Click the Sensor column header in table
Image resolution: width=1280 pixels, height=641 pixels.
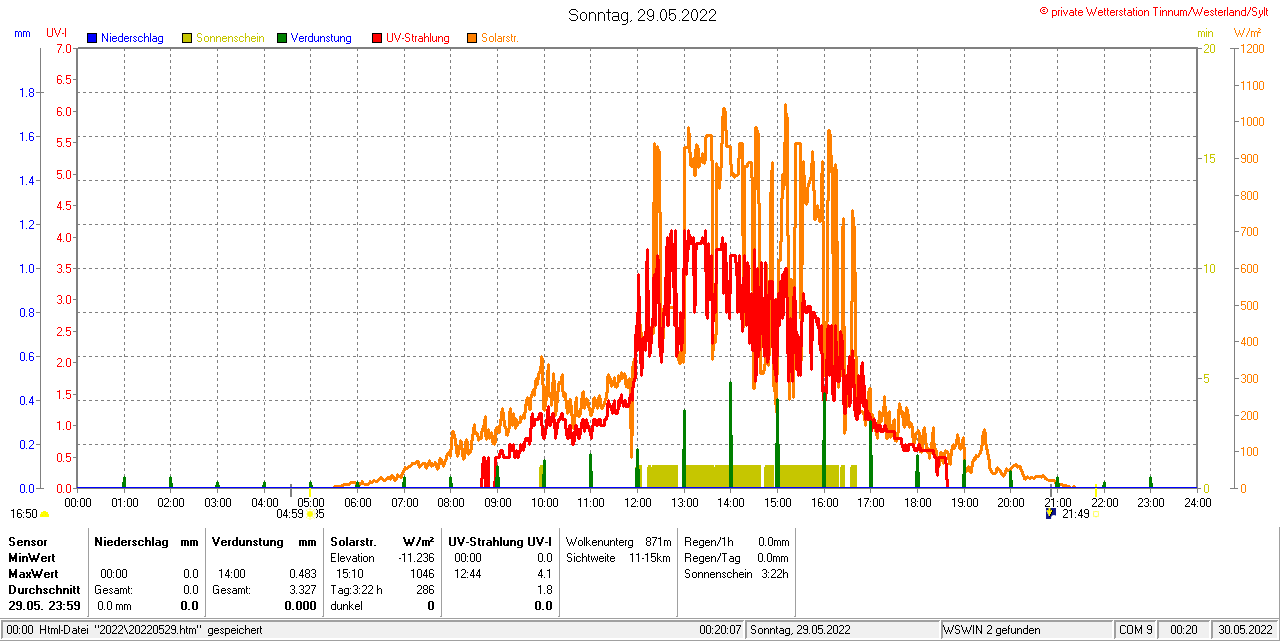click(27, 541)
